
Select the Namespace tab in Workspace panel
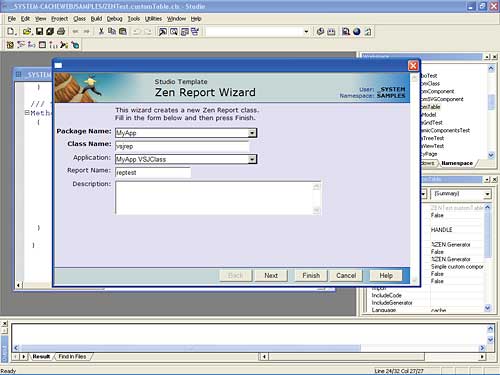pos(457,163)
